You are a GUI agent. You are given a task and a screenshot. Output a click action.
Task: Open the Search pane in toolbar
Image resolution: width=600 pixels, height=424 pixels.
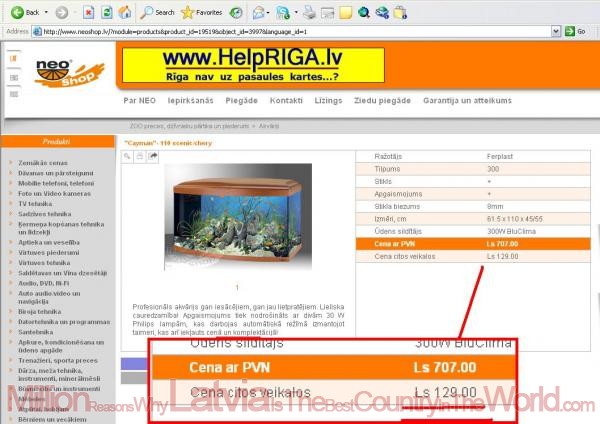(157, 12)
